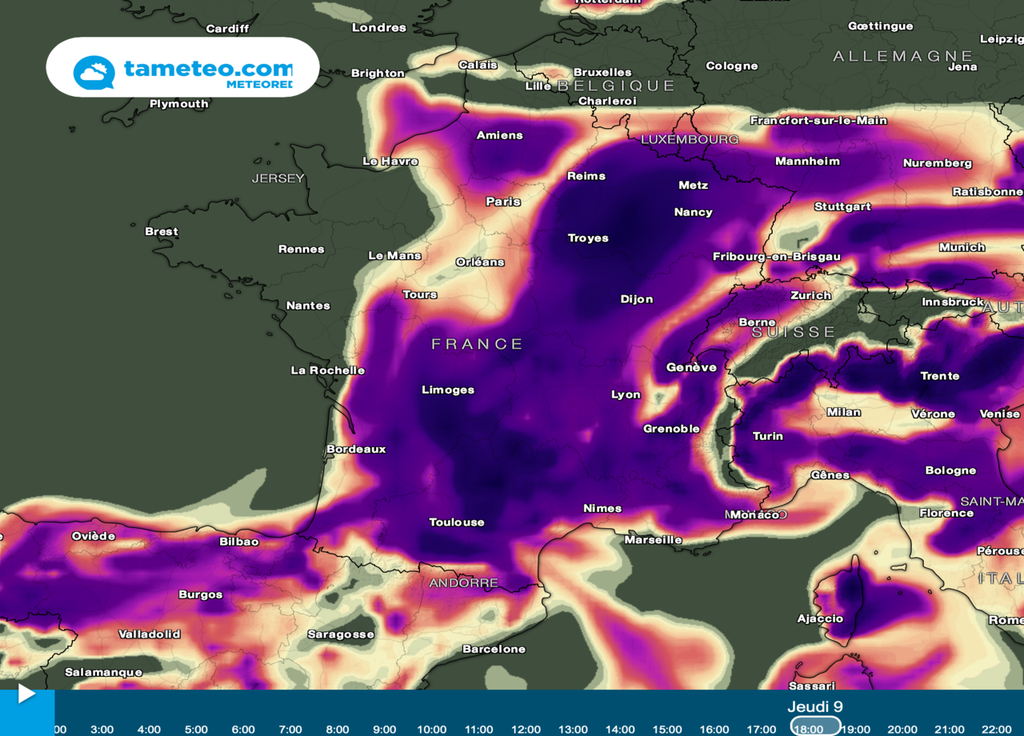Viewport: 1024px width, 736px height.
Task: Jump to 12:00 on the timeline
Action: 526,729
